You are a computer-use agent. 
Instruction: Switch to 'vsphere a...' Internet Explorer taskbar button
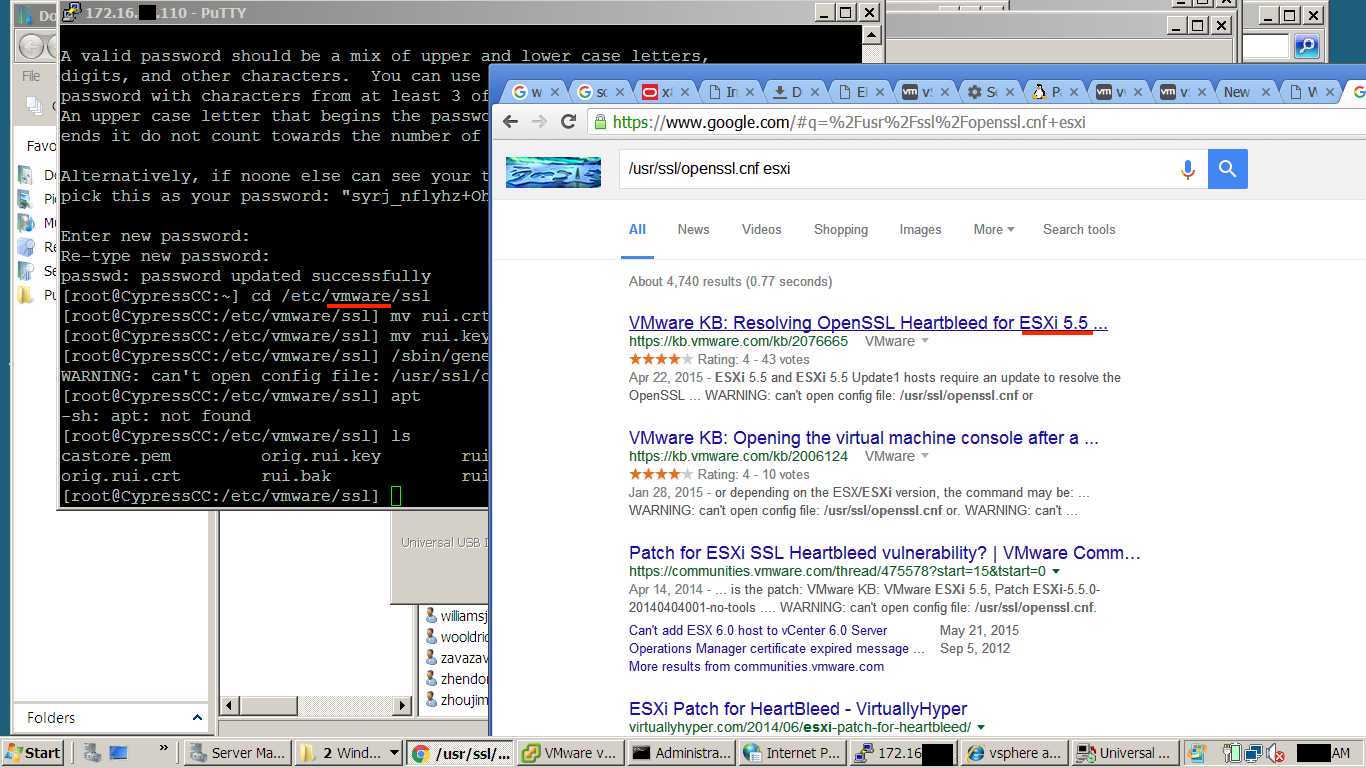point(1013,753)
